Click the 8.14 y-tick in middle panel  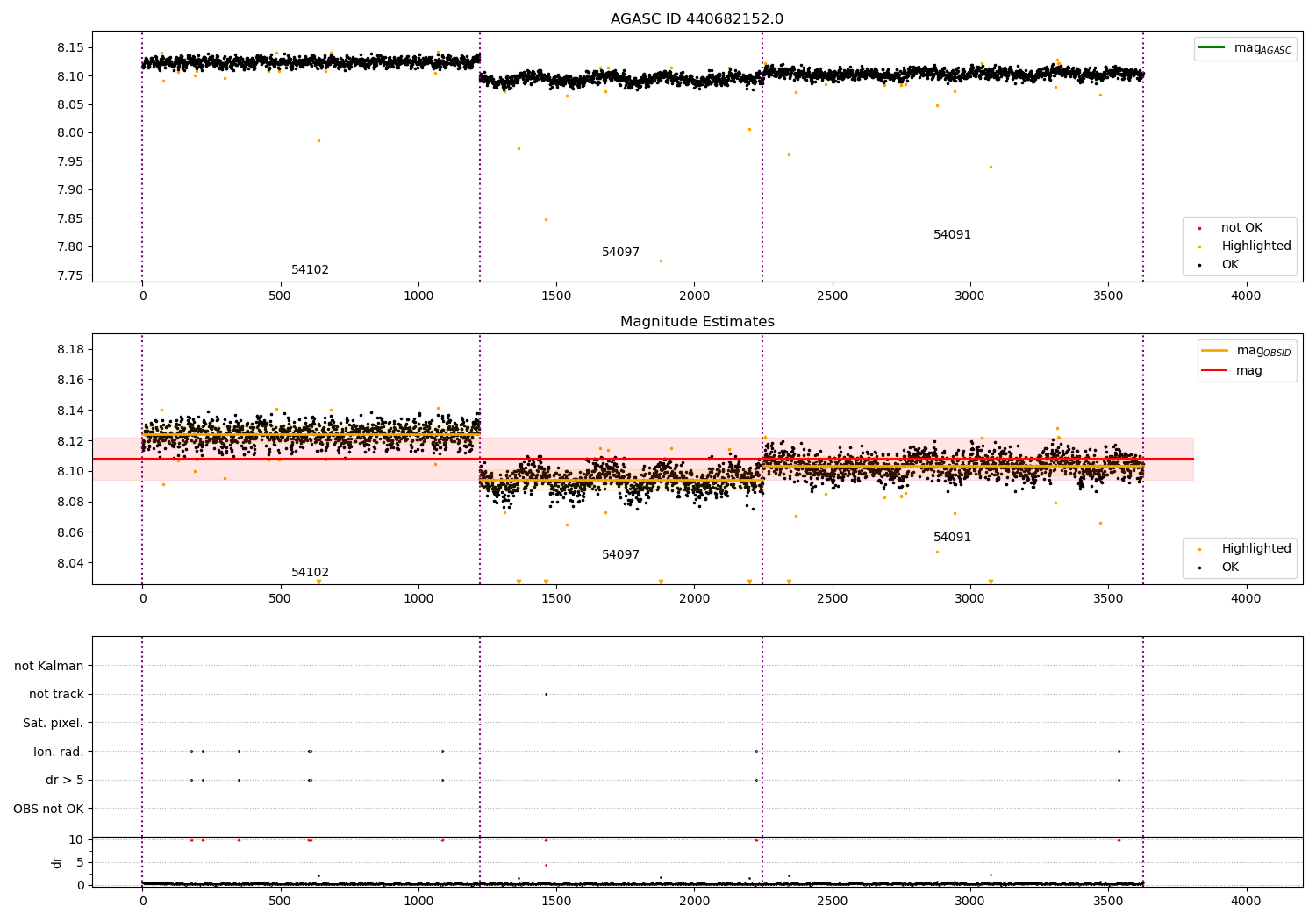[70, 411]
